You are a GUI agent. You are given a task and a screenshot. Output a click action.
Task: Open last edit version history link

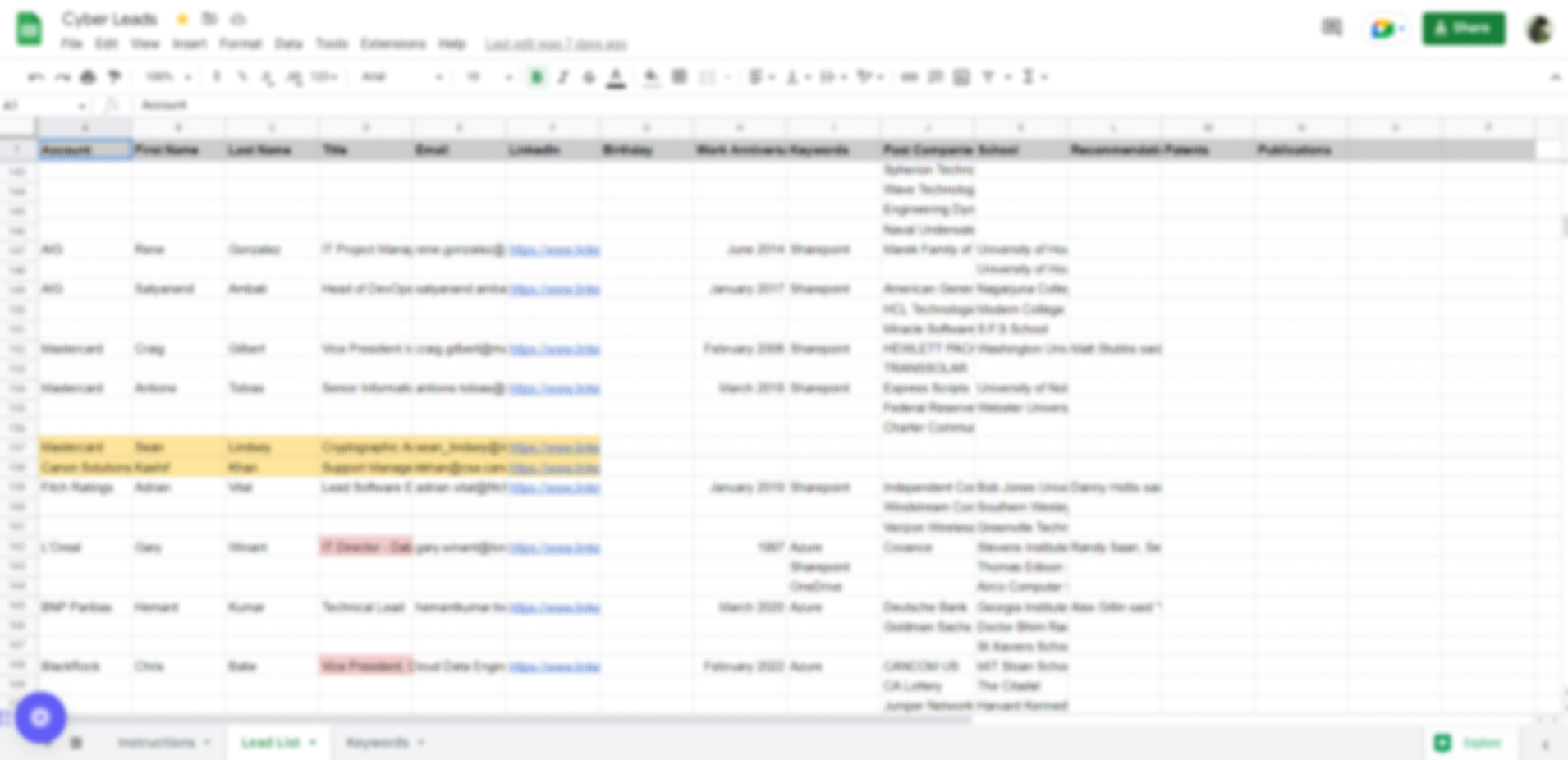[x=556, y=44]
